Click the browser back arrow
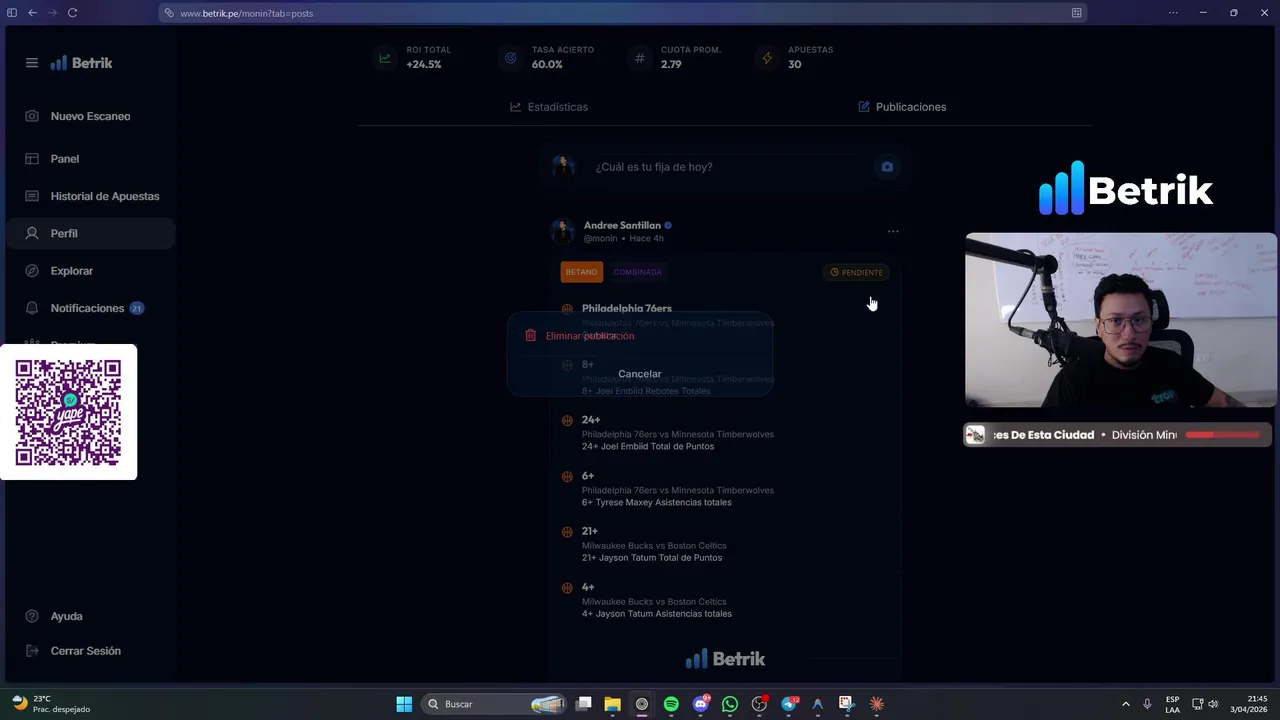This screenshot has height=720, width=1280. pyautogui.click(x=32, y=13)
